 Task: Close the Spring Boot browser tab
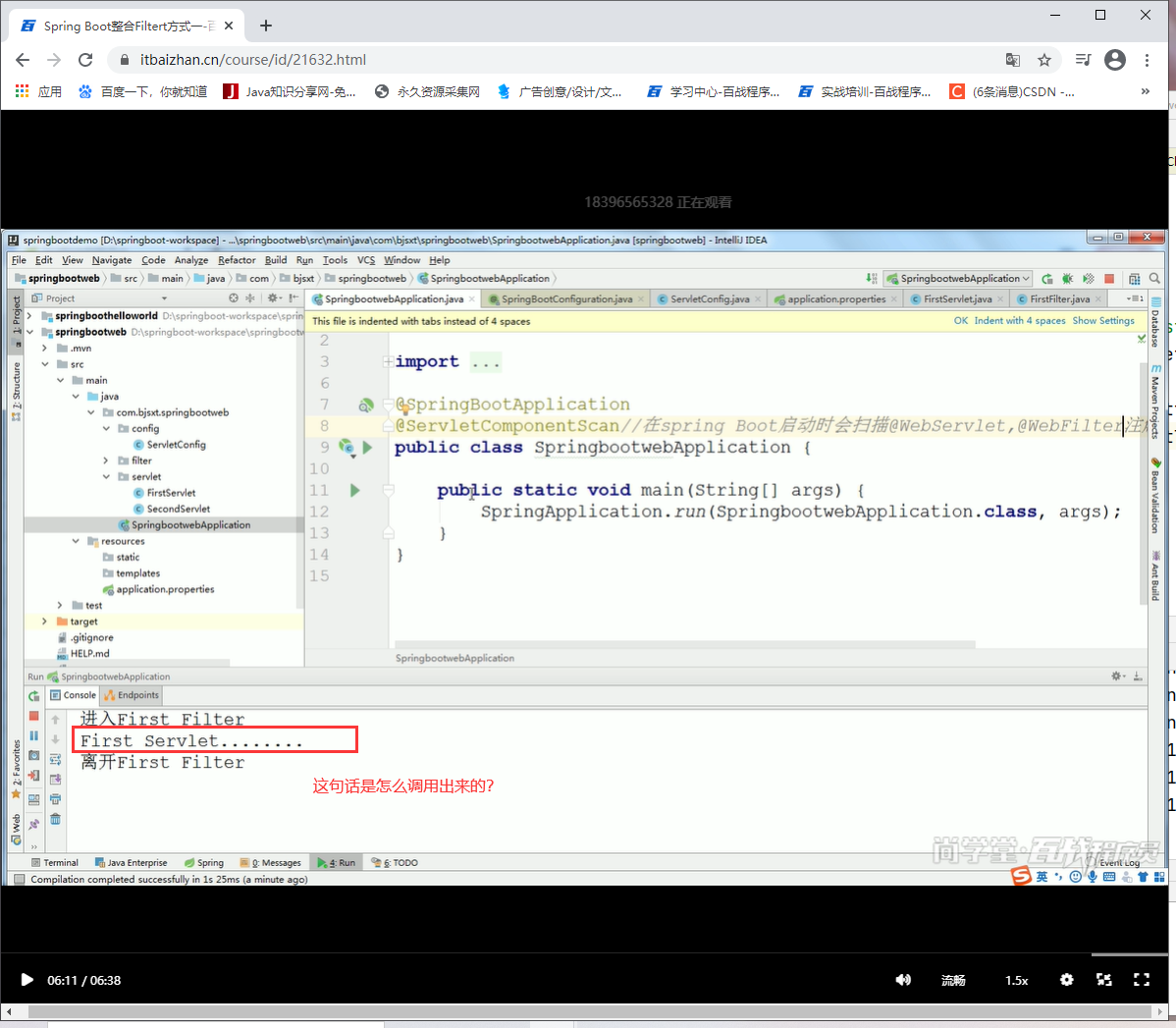coord(229,26)
